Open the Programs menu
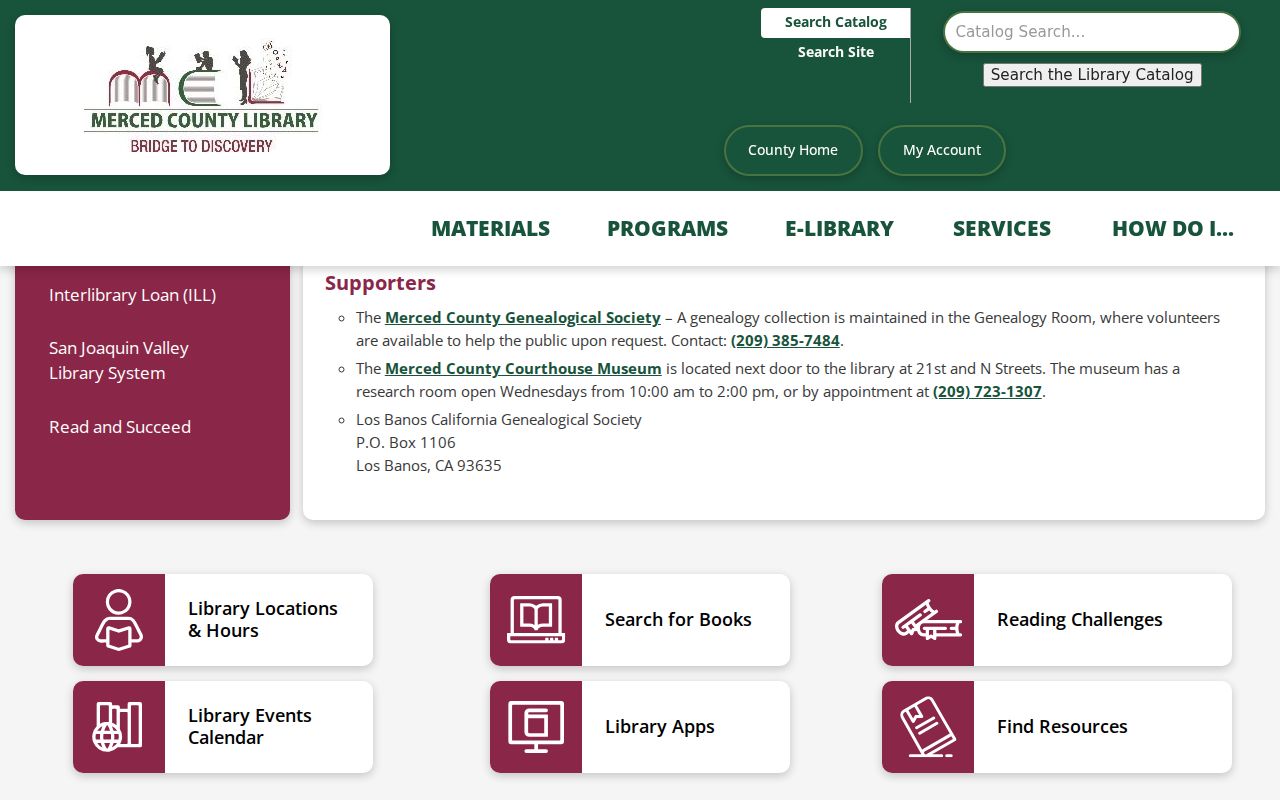 668,229
